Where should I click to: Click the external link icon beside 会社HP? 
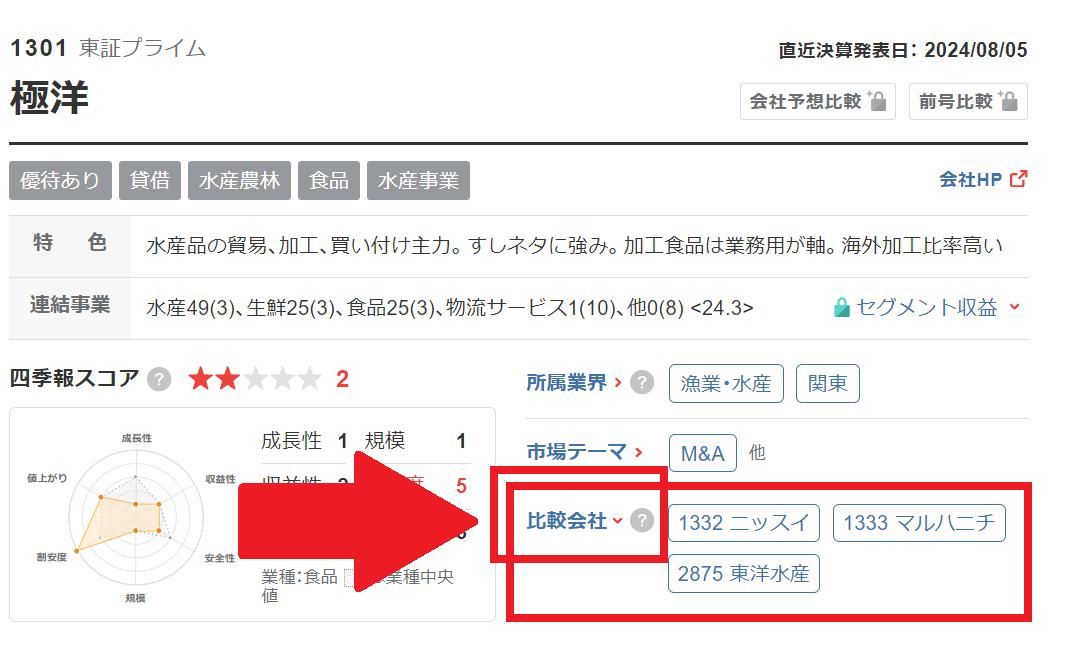pyautogui.click(x=1018, y=179)
